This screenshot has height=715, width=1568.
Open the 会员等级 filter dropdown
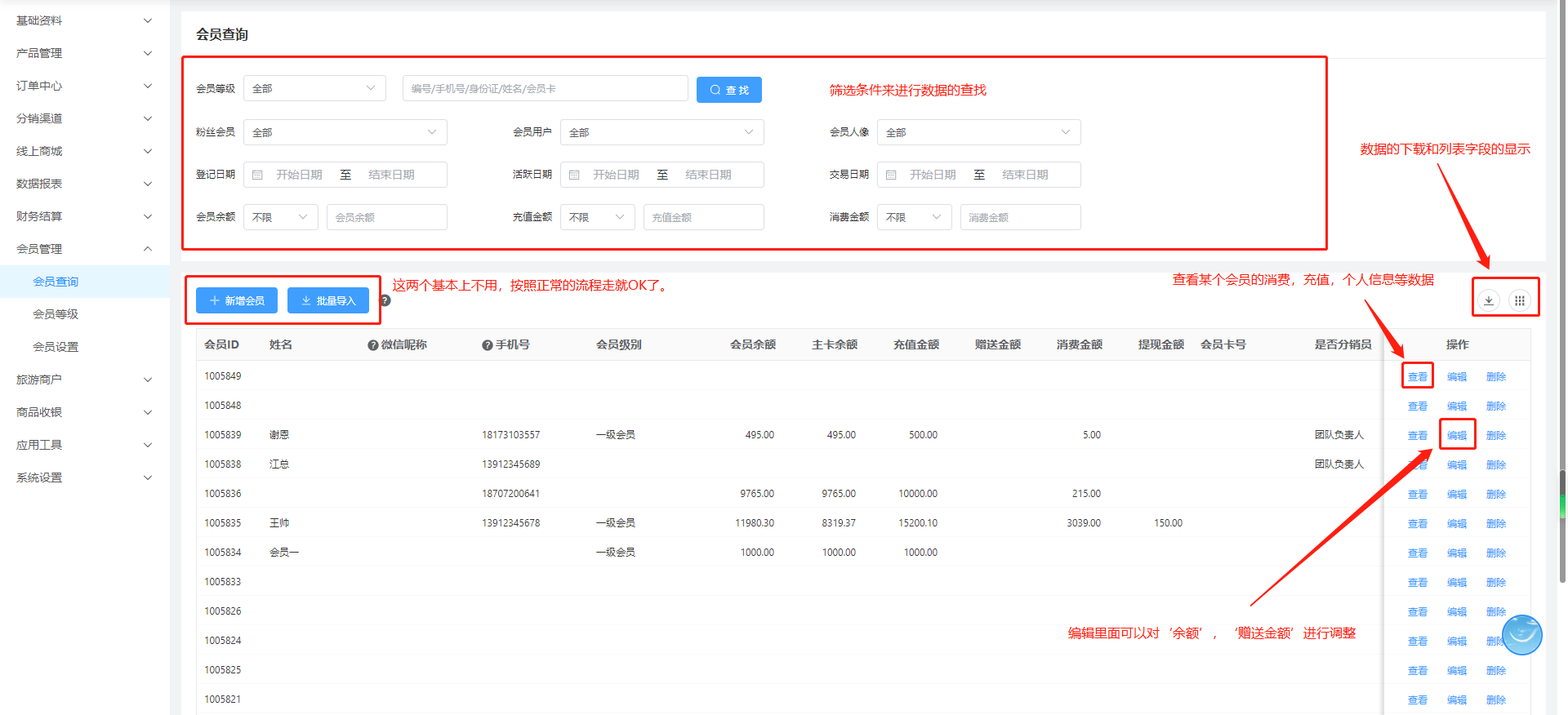[x=314, y=88]
